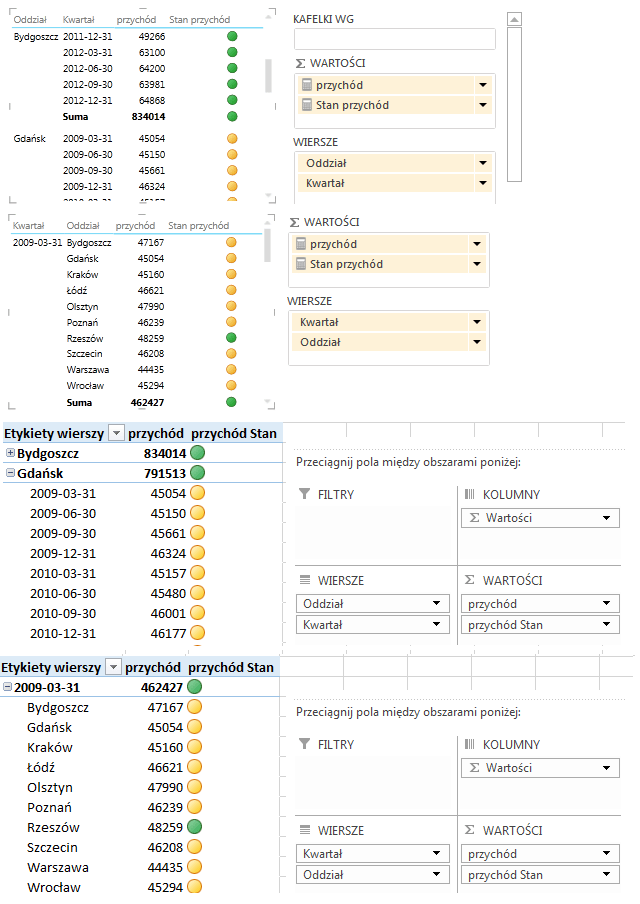The width and height of the screenshot is (640, 904).
Task: Click yellow status icon in the 2010-12-31 row
Action: tap(198, 633)
